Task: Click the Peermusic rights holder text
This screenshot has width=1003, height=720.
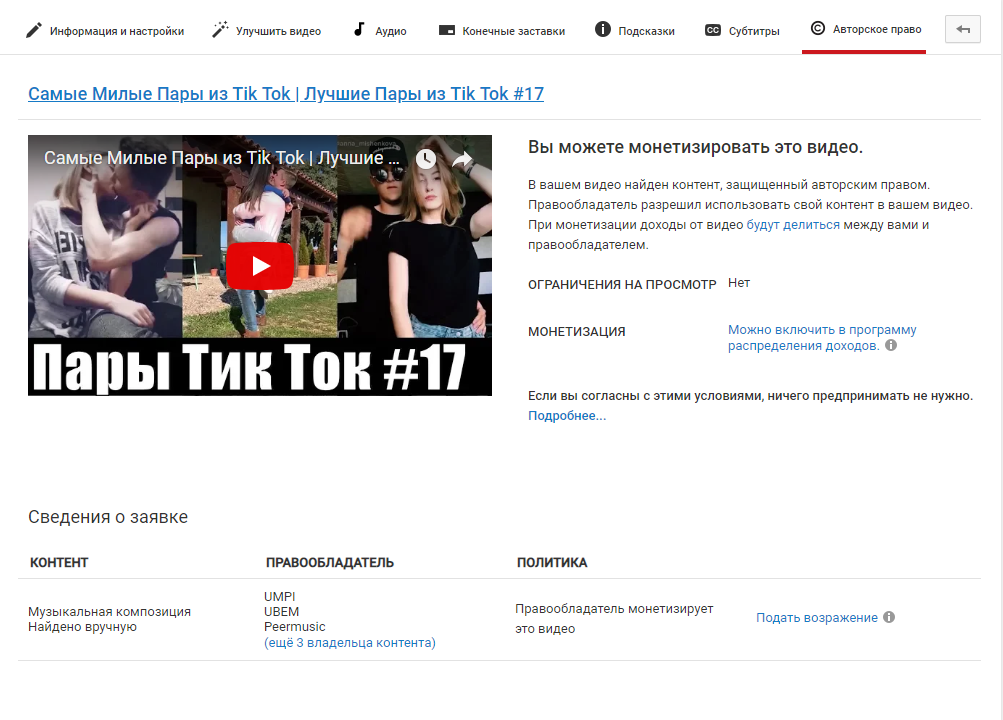Action: pyautogui.click(x=295, y=627)
